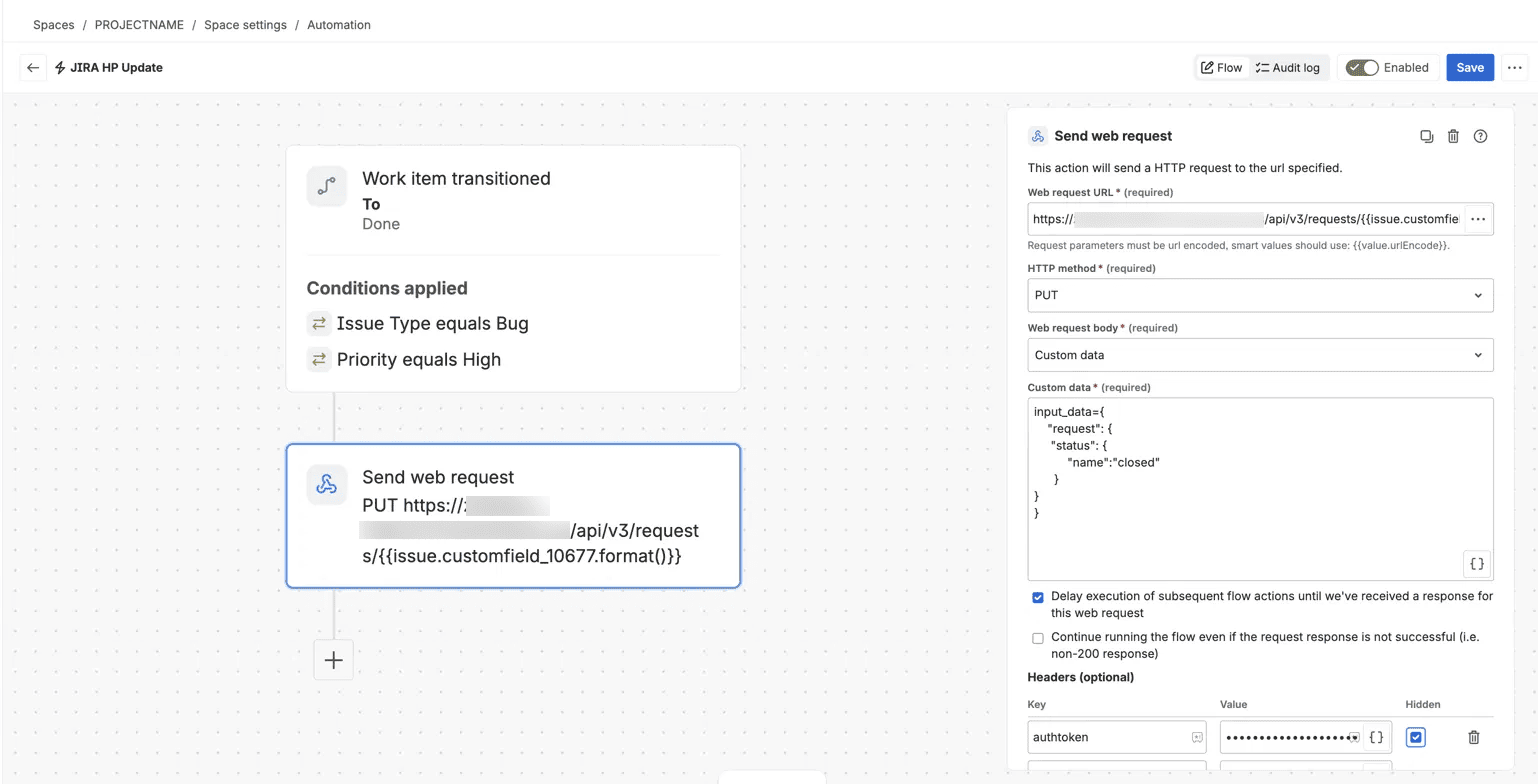Screen dimensions: 1538x784
Task: Click the authtoken header key field
Action: (1117, 737)
